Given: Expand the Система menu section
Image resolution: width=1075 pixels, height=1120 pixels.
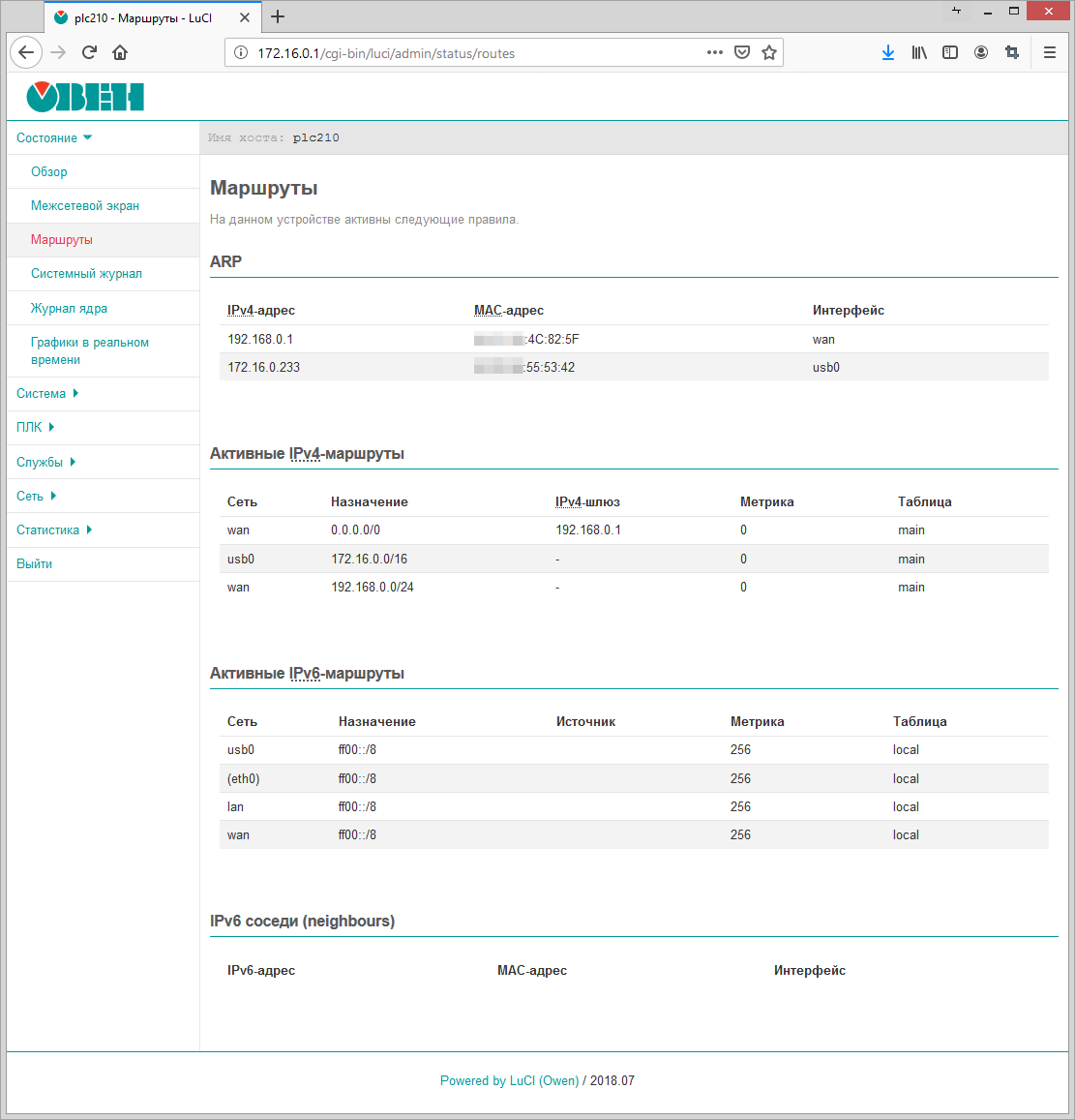Looking at the screenshot, I should (x=47, y=394).
